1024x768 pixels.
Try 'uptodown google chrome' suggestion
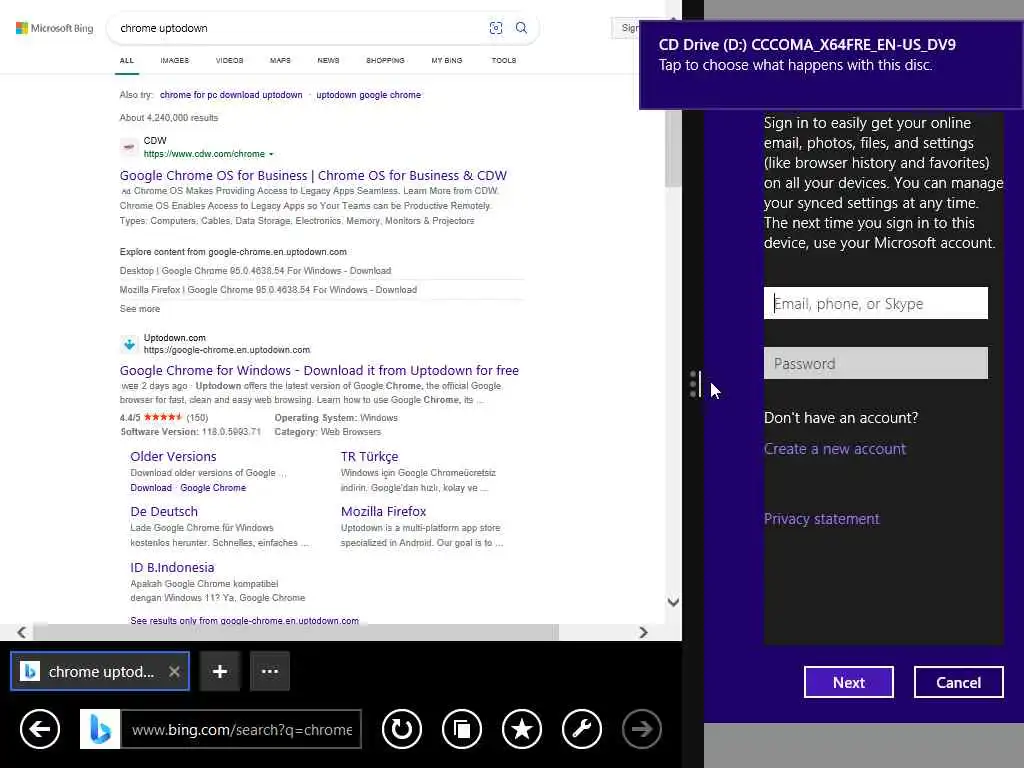(x=368, y=95)
